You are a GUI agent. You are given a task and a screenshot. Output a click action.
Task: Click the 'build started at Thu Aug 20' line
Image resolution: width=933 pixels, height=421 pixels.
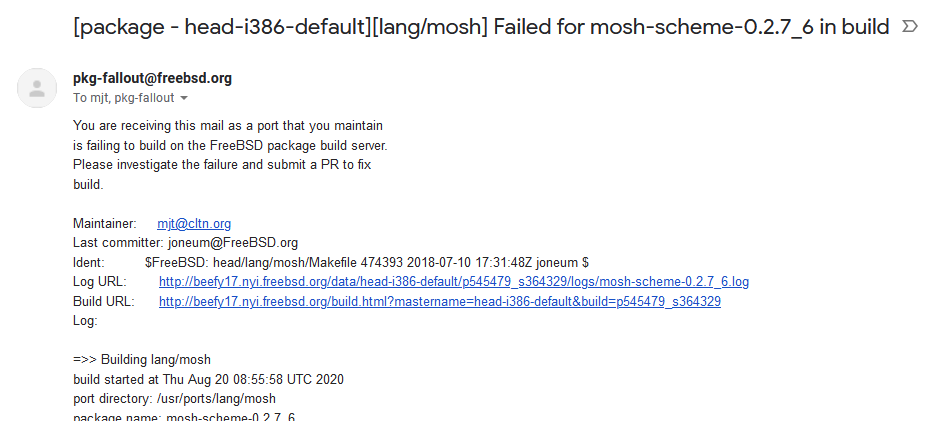point(208,379)
